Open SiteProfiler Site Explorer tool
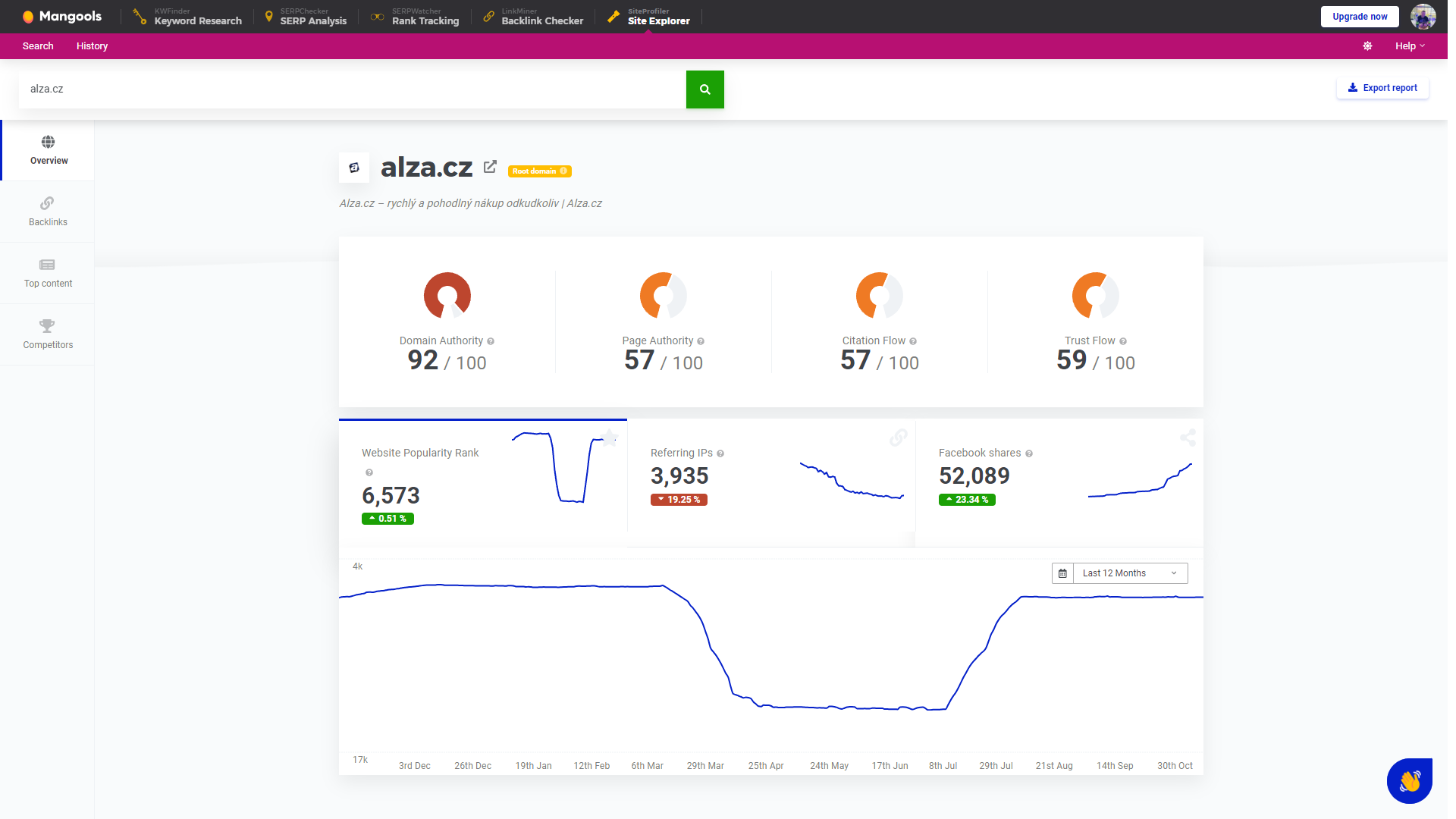Viewport: 1456px width, 819px height. [649, 17]
